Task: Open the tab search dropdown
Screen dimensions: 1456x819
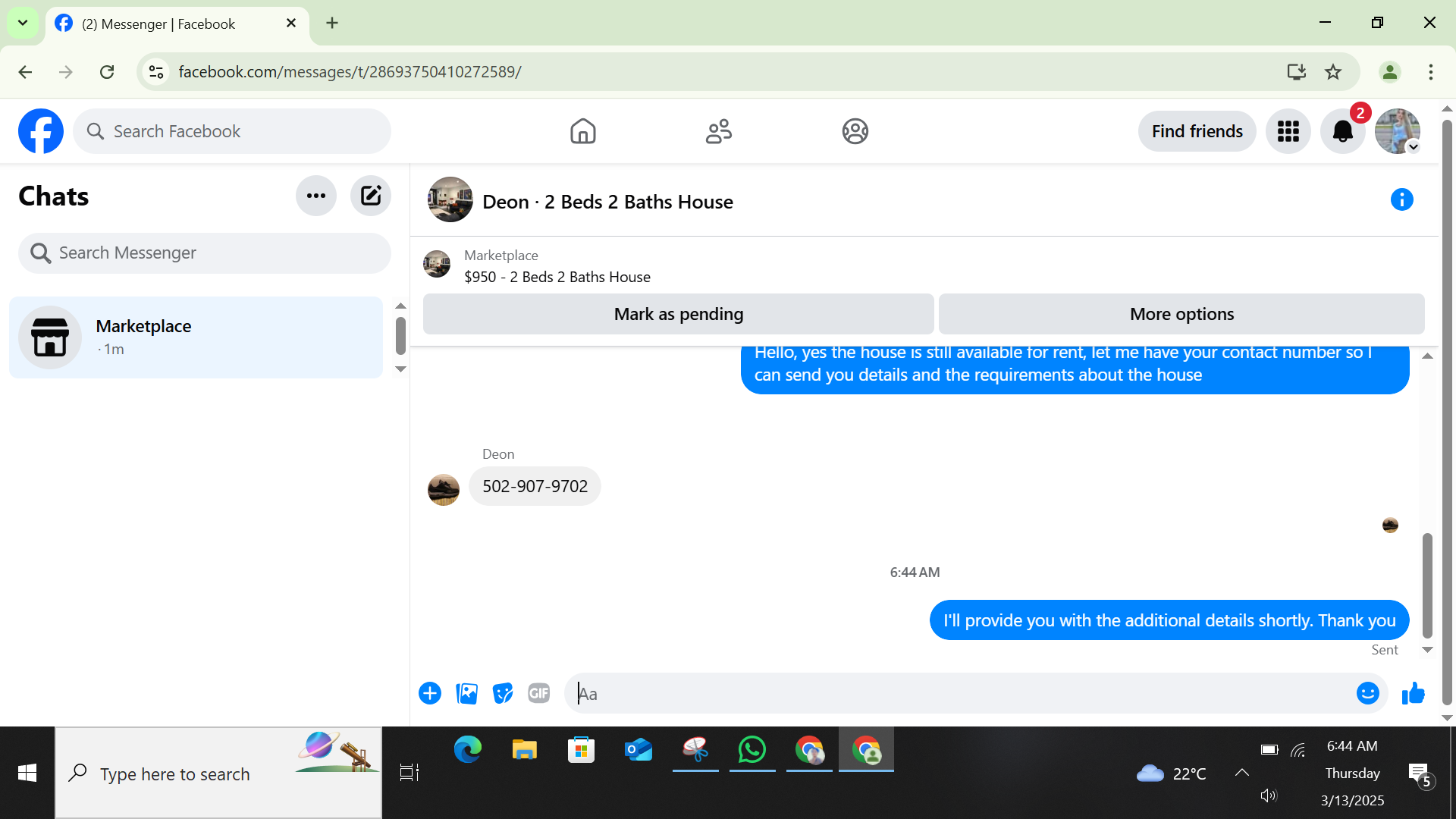Action: pos(23,23)
